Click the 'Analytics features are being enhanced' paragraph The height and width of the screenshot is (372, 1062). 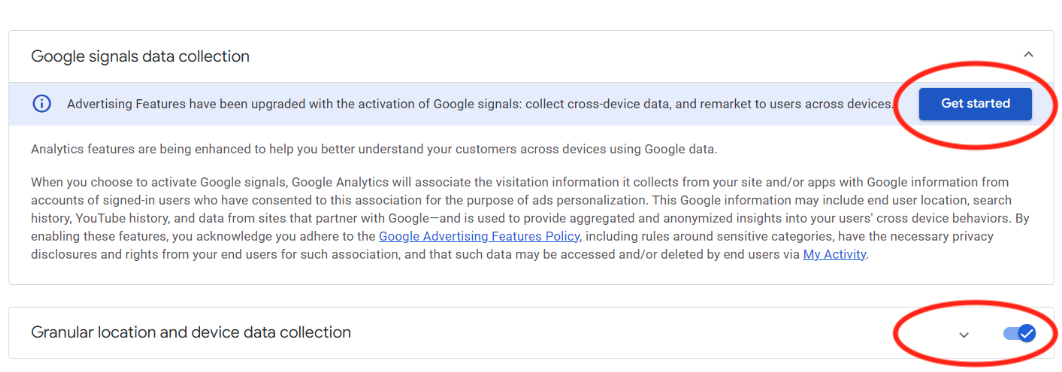(x=373, y=150)
